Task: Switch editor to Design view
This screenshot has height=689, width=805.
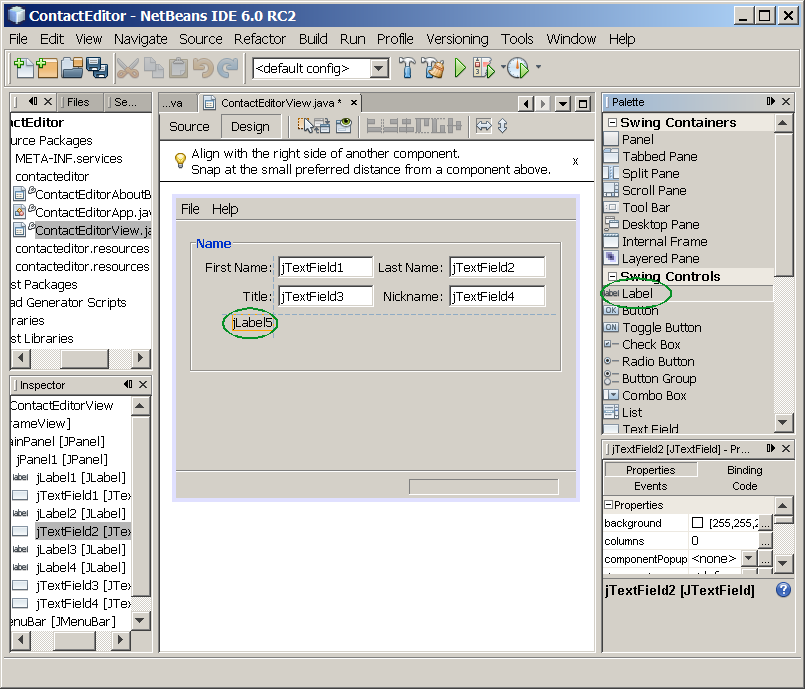Action: click(251, 126)
